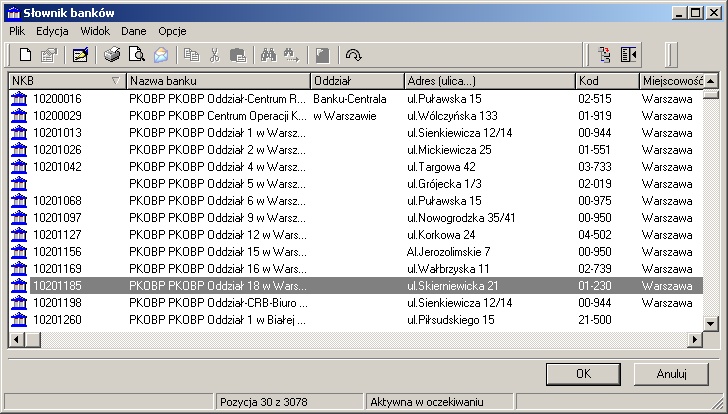Click 'w Warszawie' in Oddział column
This screenshot has height=414, width=728.
tap(344, 116)
